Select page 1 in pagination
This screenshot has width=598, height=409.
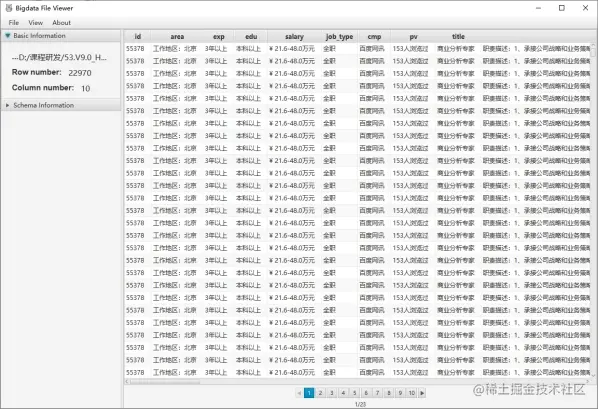point(309,393)
